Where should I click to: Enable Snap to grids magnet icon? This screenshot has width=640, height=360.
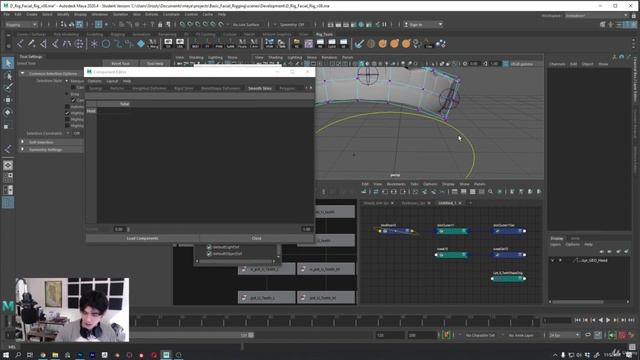pyautogui.click(x=182, y=24)
